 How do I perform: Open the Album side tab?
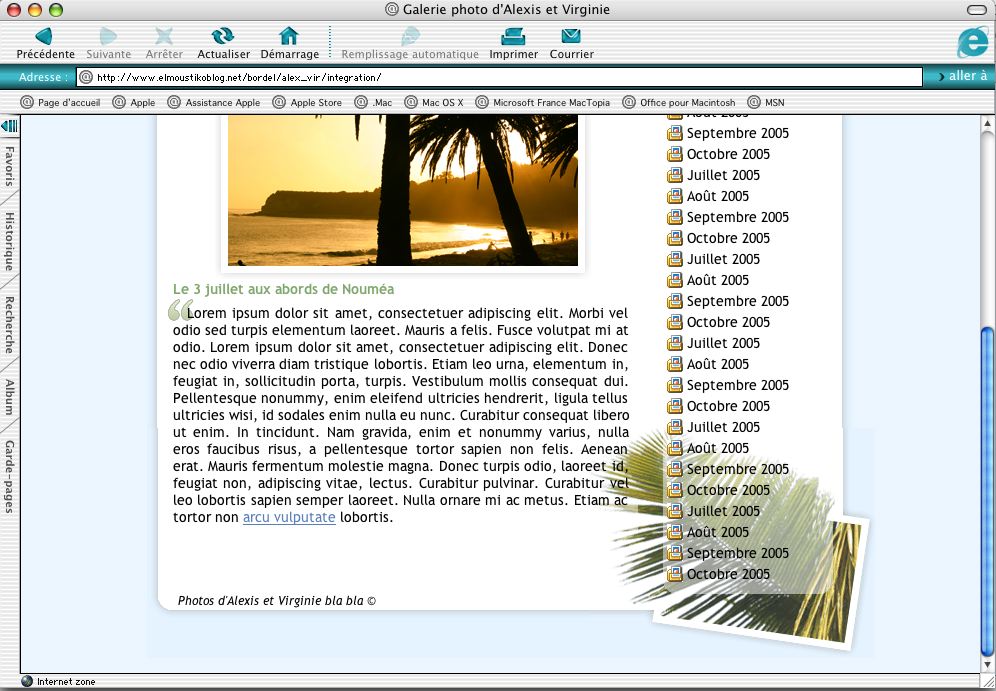pyautogui.click(x=10, y=397)
